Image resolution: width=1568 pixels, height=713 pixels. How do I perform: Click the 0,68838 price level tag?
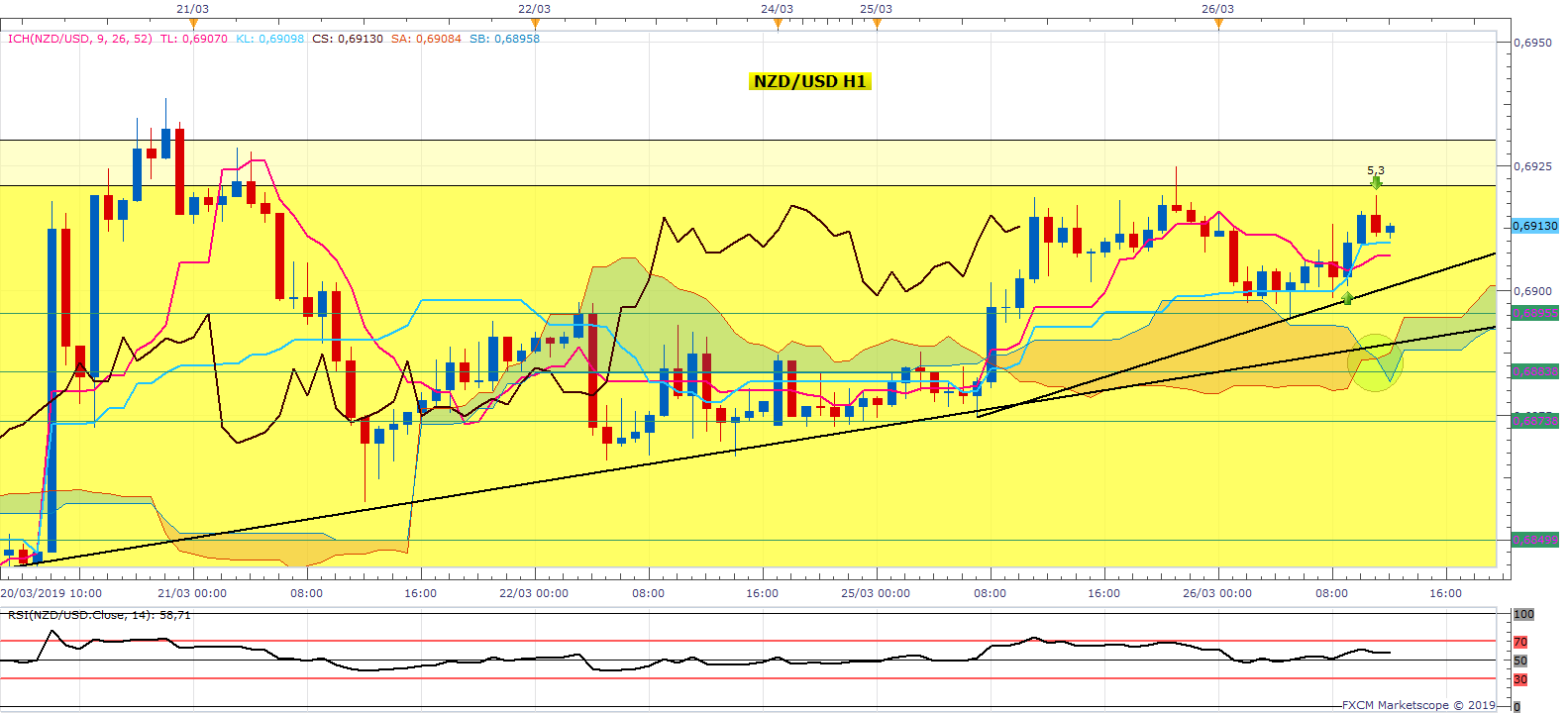pos(1534,371)
